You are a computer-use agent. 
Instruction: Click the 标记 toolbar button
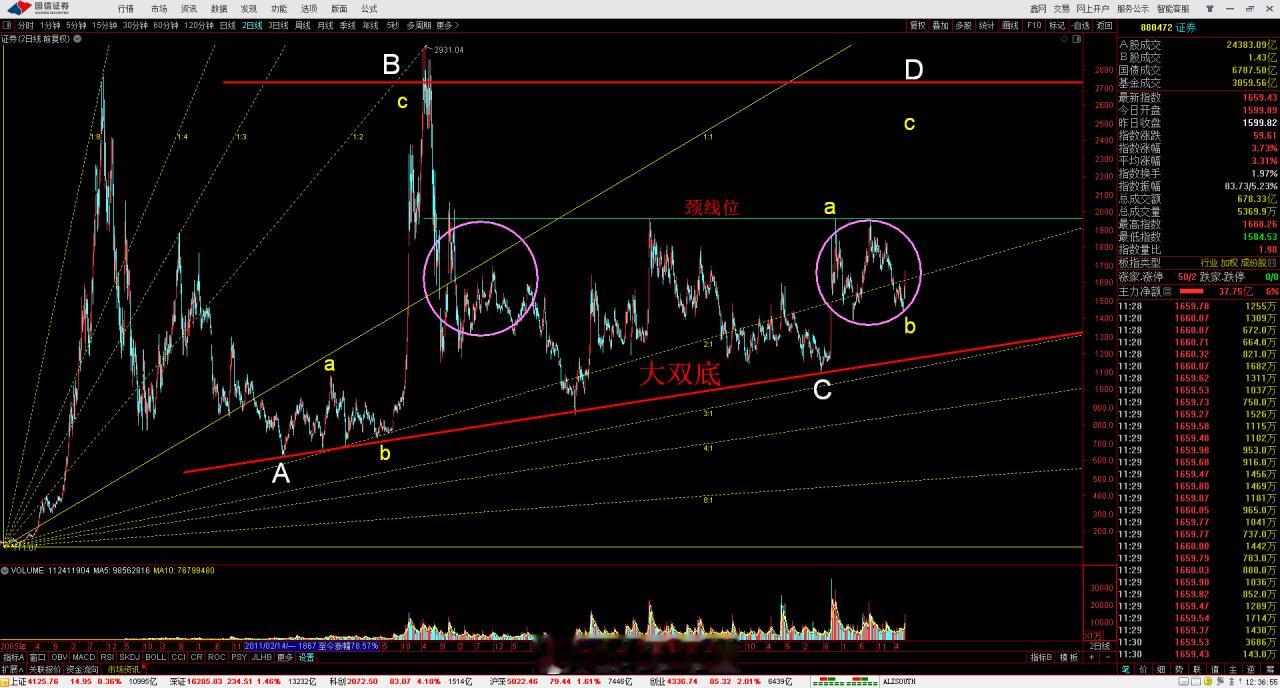click(1057, 25)
